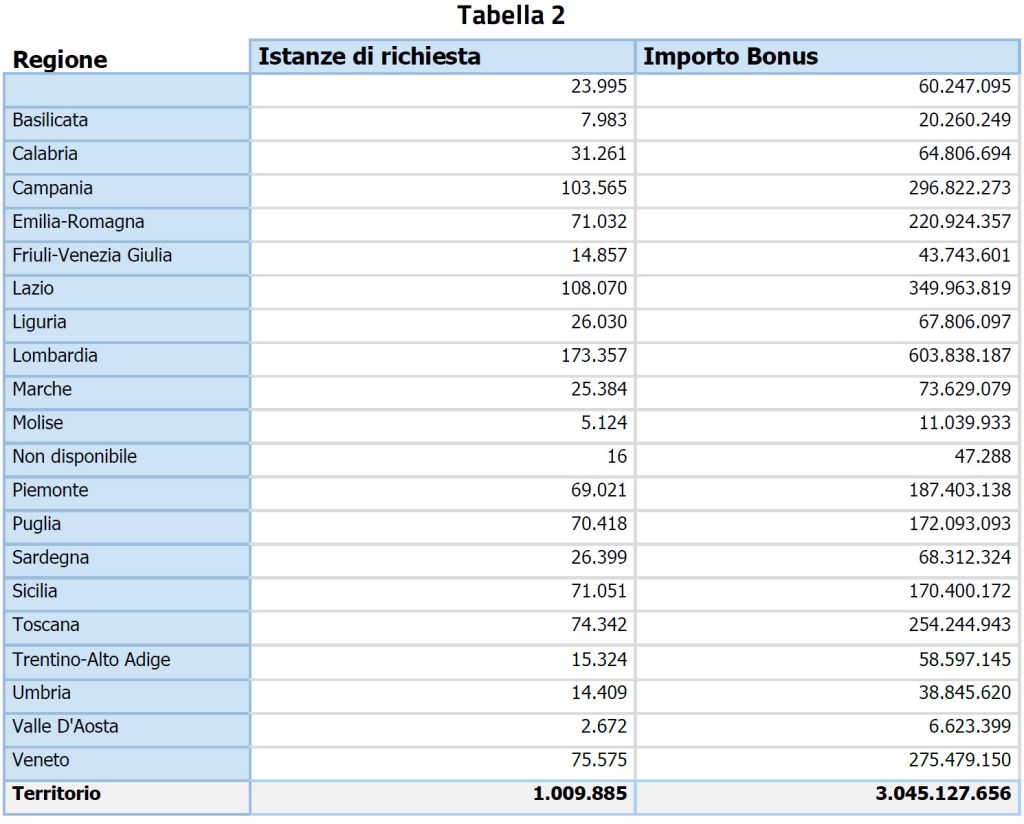Image resolution: width=1024 pixels, height=824 pixels.
Task: Select the 'Regione' column header
Action: [x=60, y=60]
